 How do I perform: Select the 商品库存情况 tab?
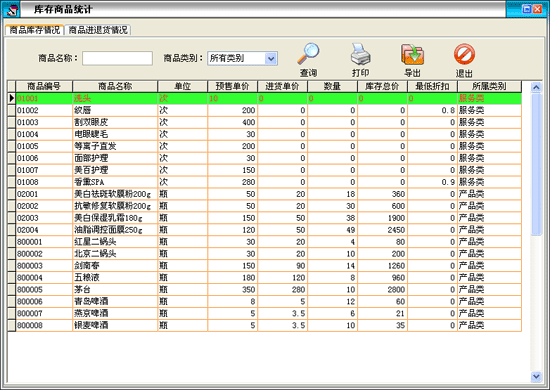click(x=34, y=30)
